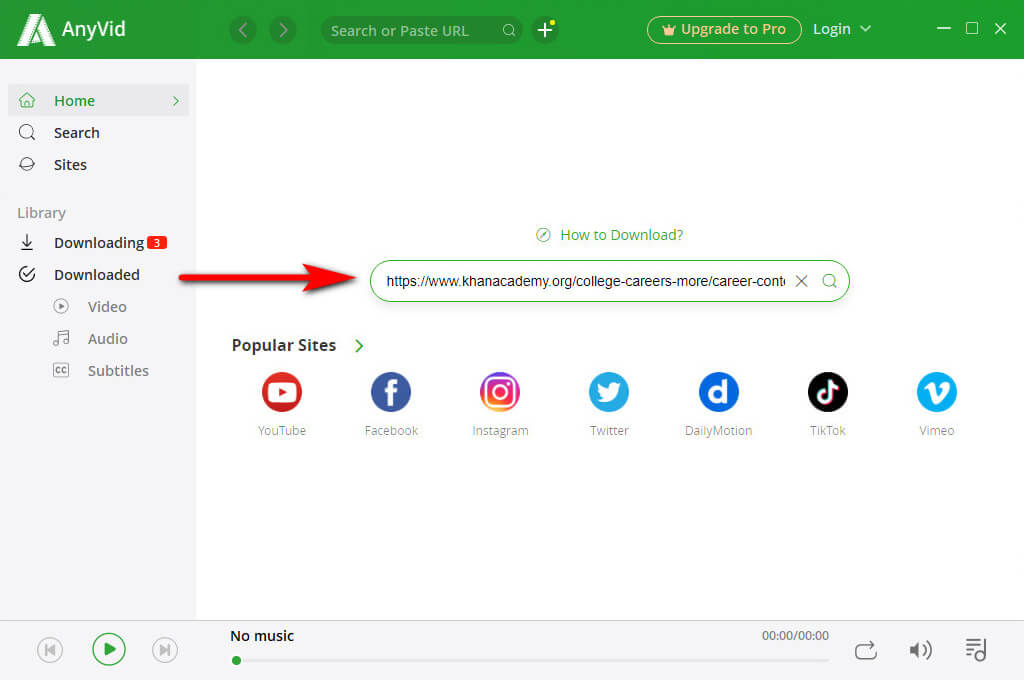Open the Facebook site icon

pyautogui.click(x=391, y=393)
